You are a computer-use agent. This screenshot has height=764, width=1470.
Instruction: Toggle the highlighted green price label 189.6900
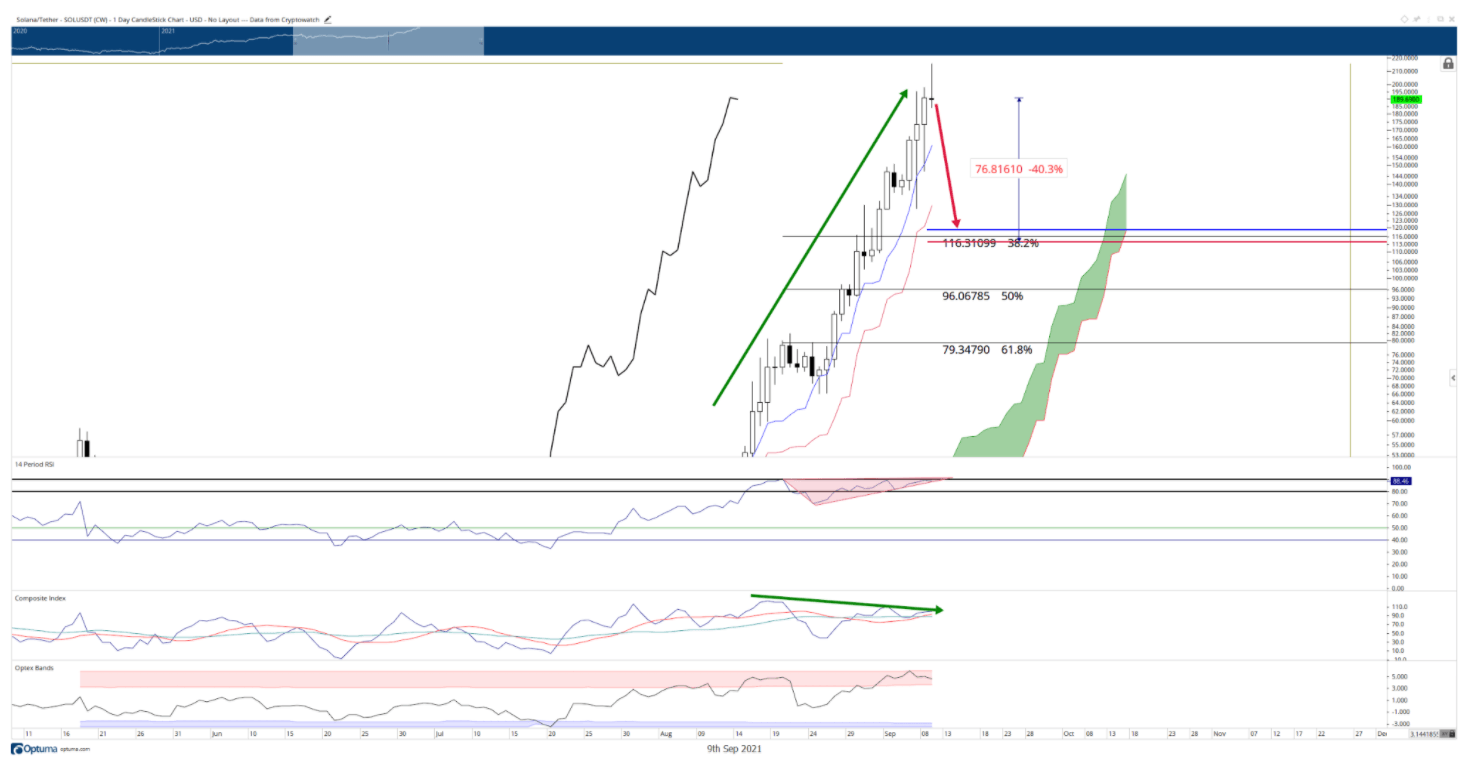pyautogui.click(x=1406, y=99)
